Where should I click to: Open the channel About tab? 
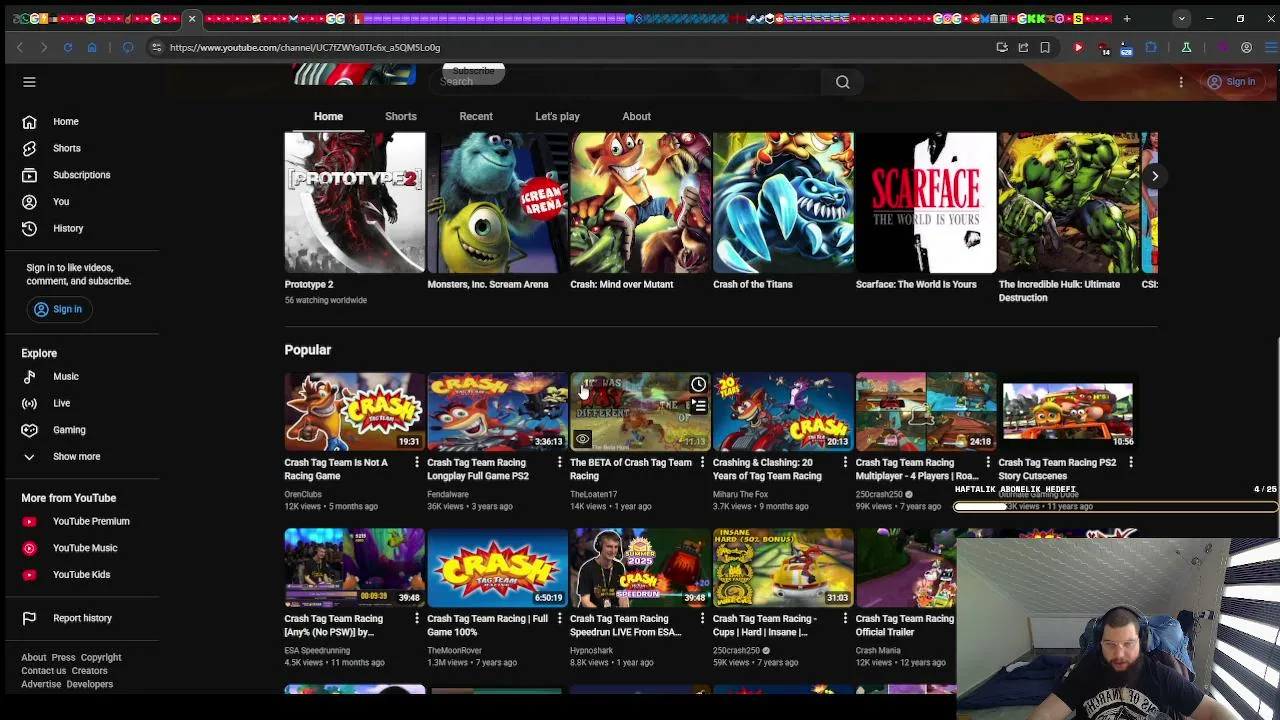click(636, 116)
